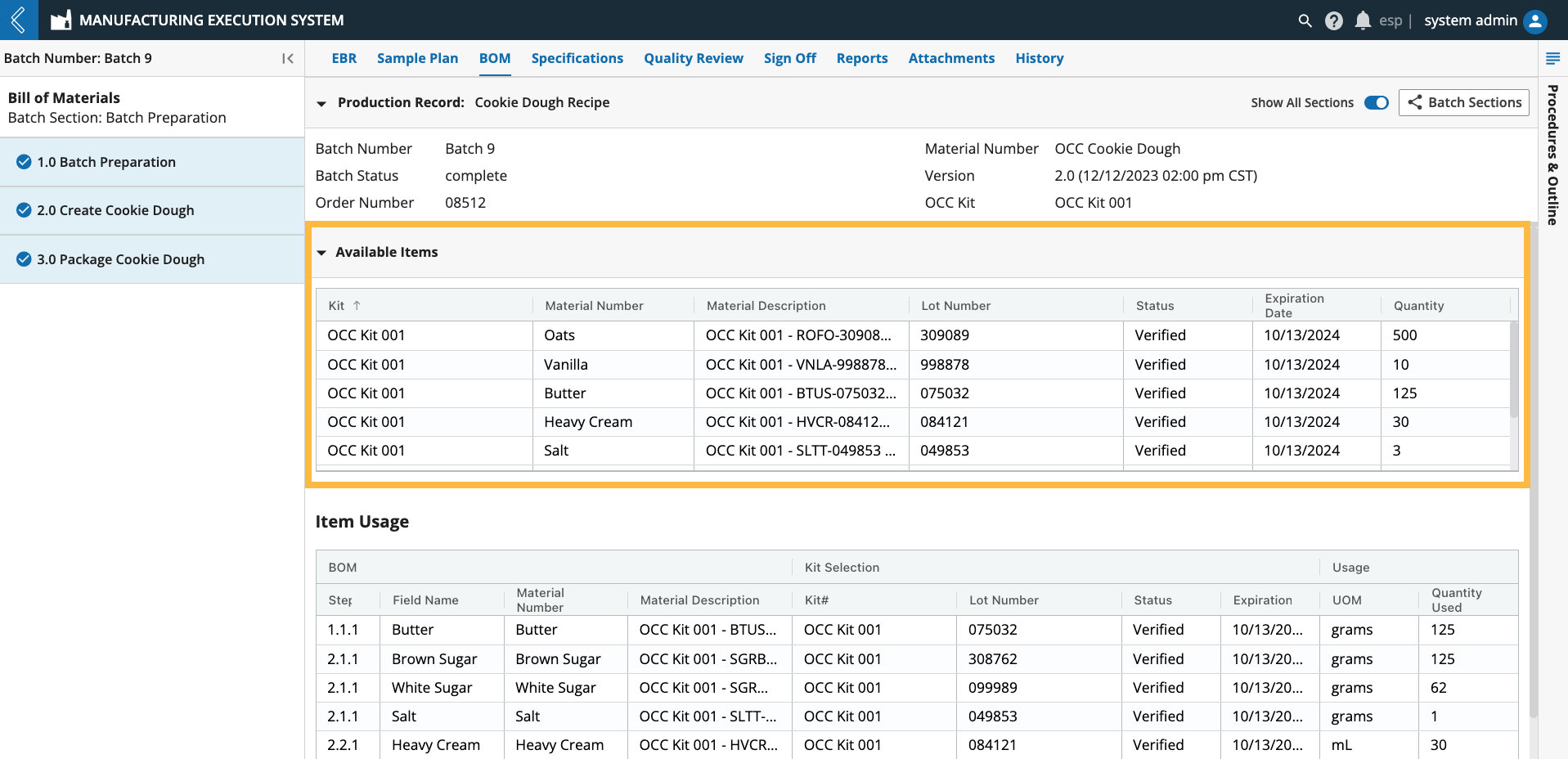Click lot number 998878
This screenshot has width=1568, height=759.
tap(944, 365)
